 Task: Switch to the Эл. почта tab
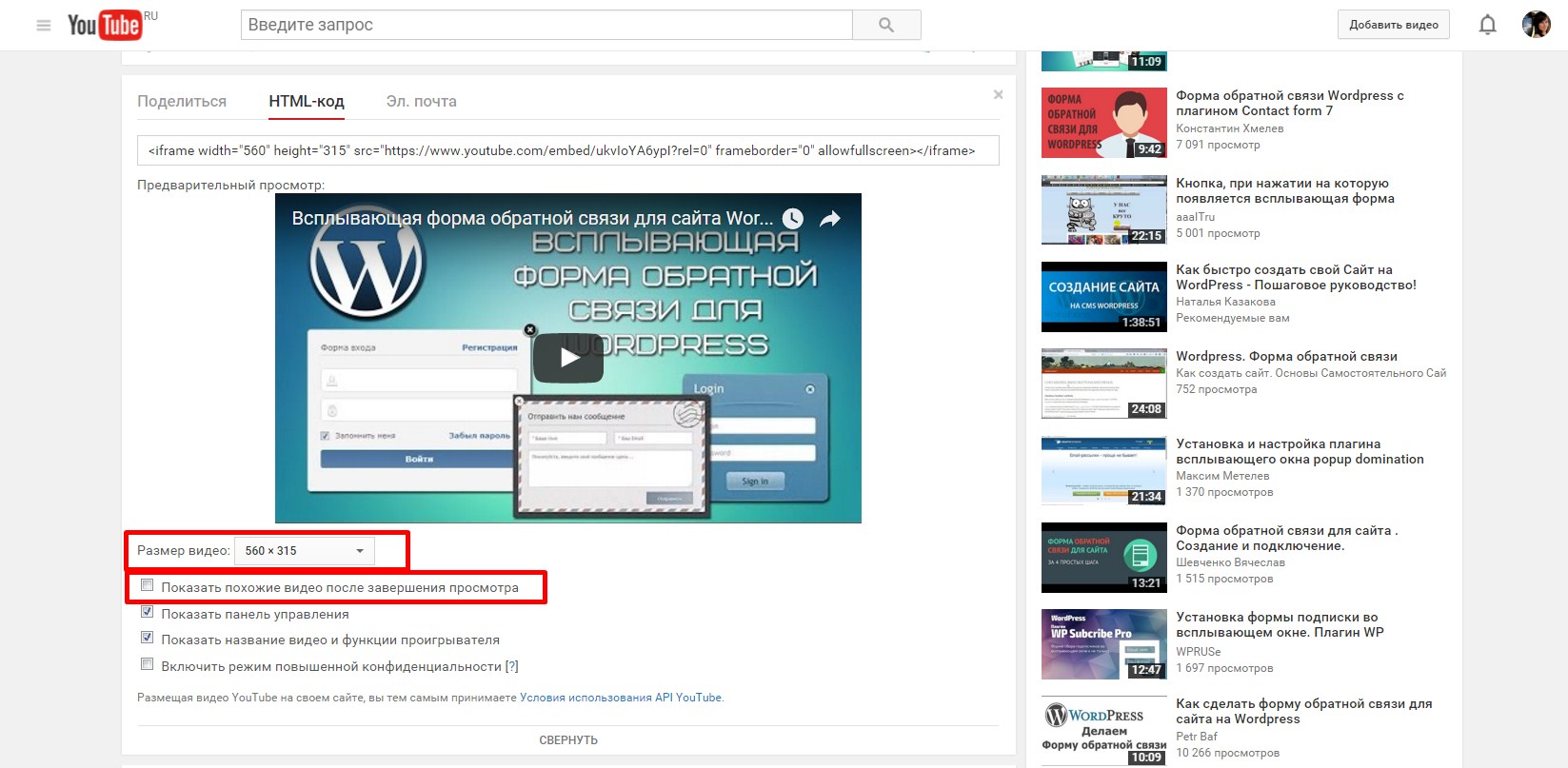click(x=422, y=101)
